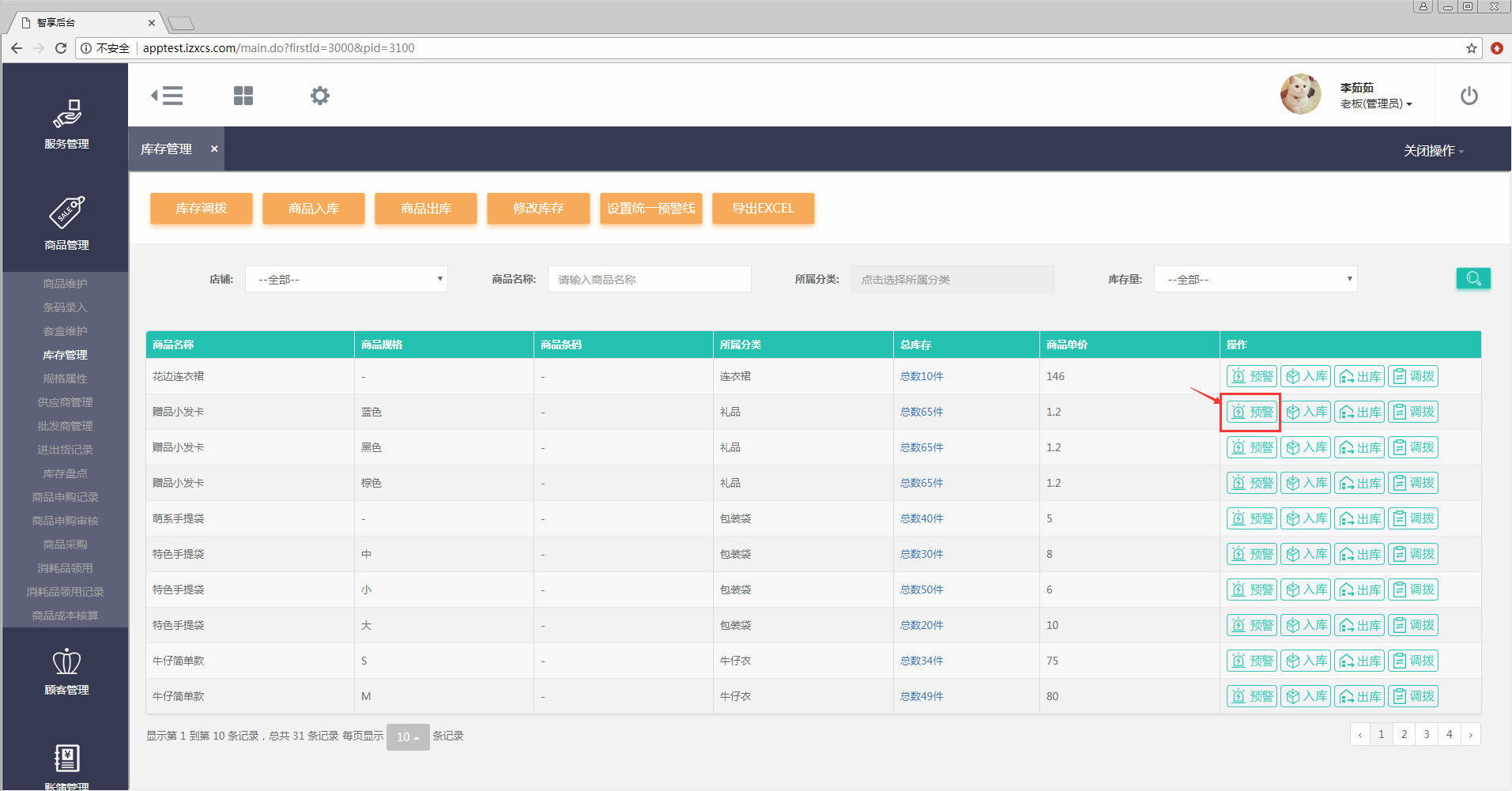The height and width of the screenshot is (791, 1512).
Task: Click 预警 for the blue 赠品小发卡 row
Action: click(x=1251, y=412)
